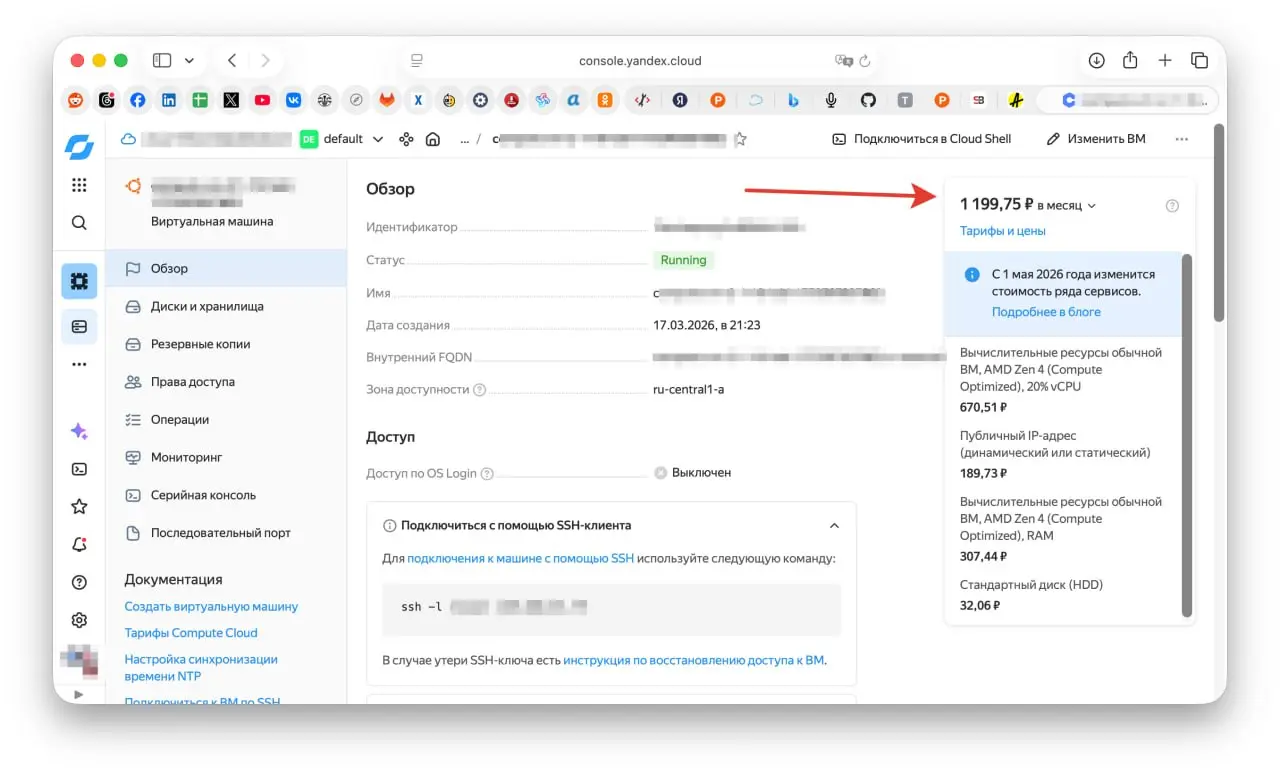Open Cloud Shell terminal icon in rail
This screenshot has height=774, width=1280.
79,469
